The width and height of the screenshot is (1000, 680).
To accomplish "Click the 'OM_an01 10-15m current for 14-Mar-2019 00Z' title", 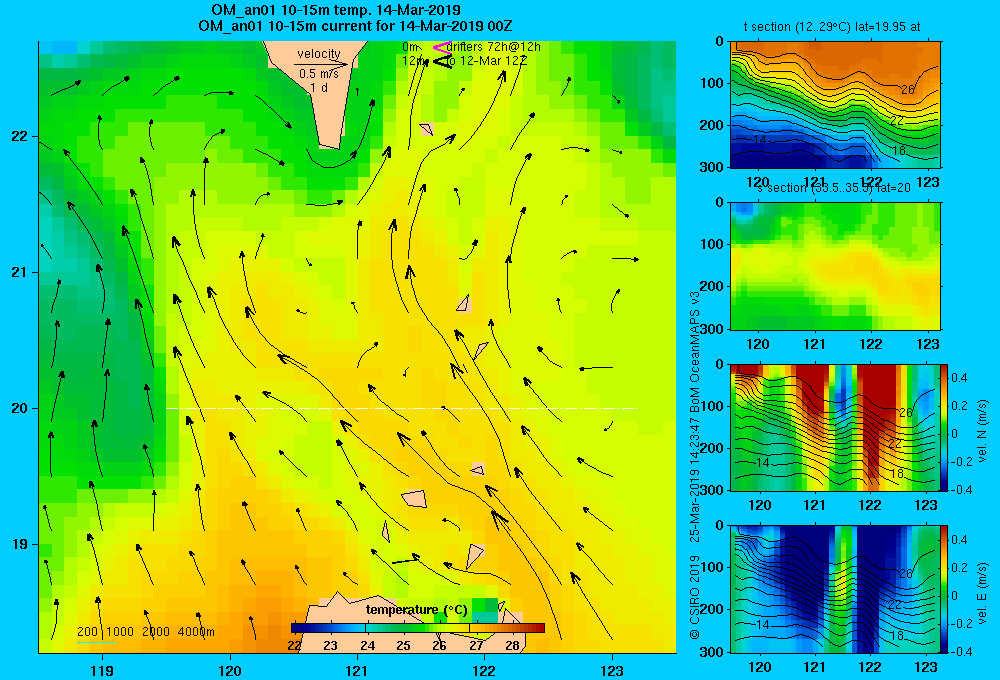I will [355, 26].
